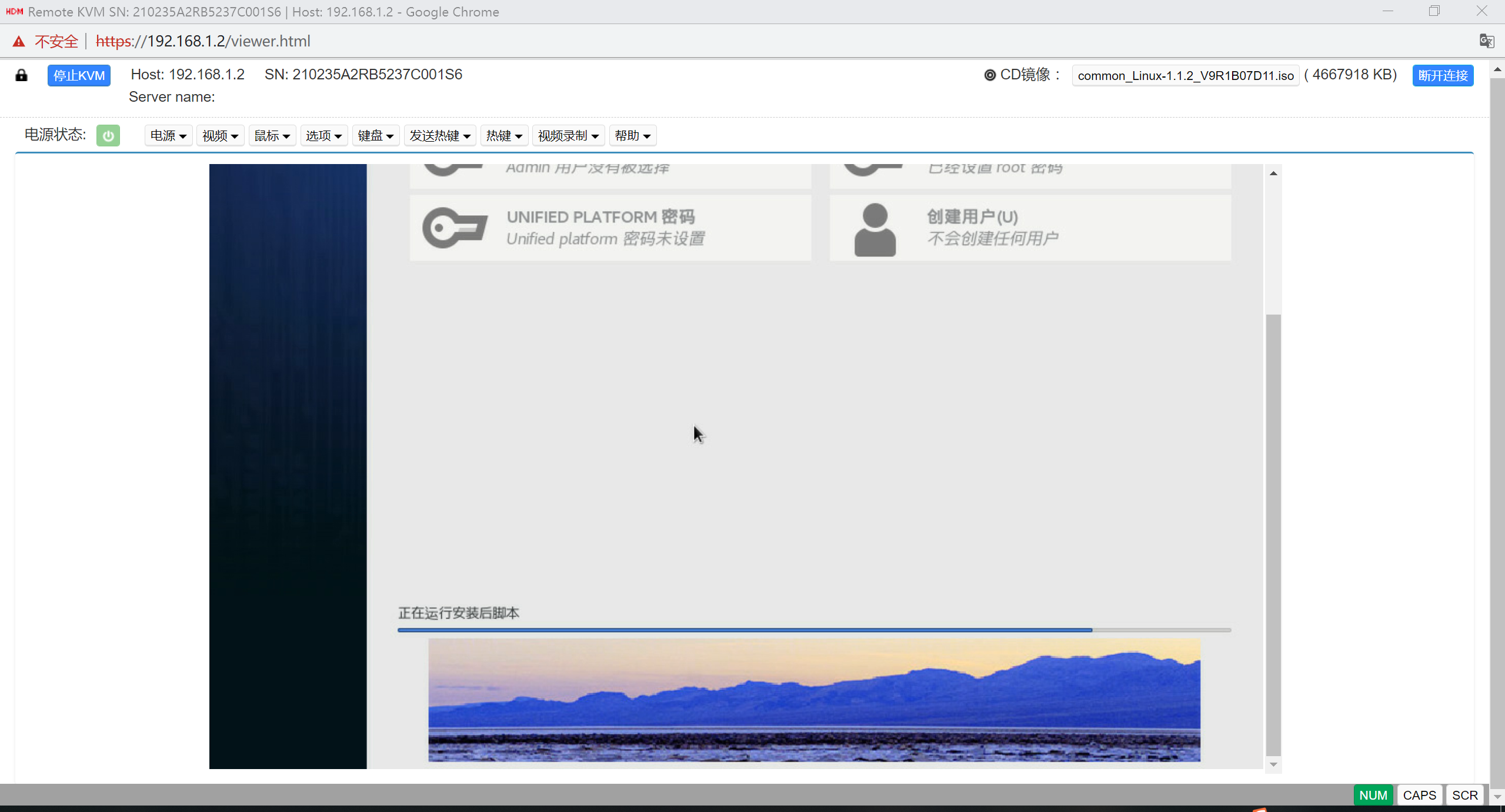Viewport: 1505px width, 812px height.
Task: Open the 帮助 help menu
Action: pyautogui.click(x=632, y=136)
